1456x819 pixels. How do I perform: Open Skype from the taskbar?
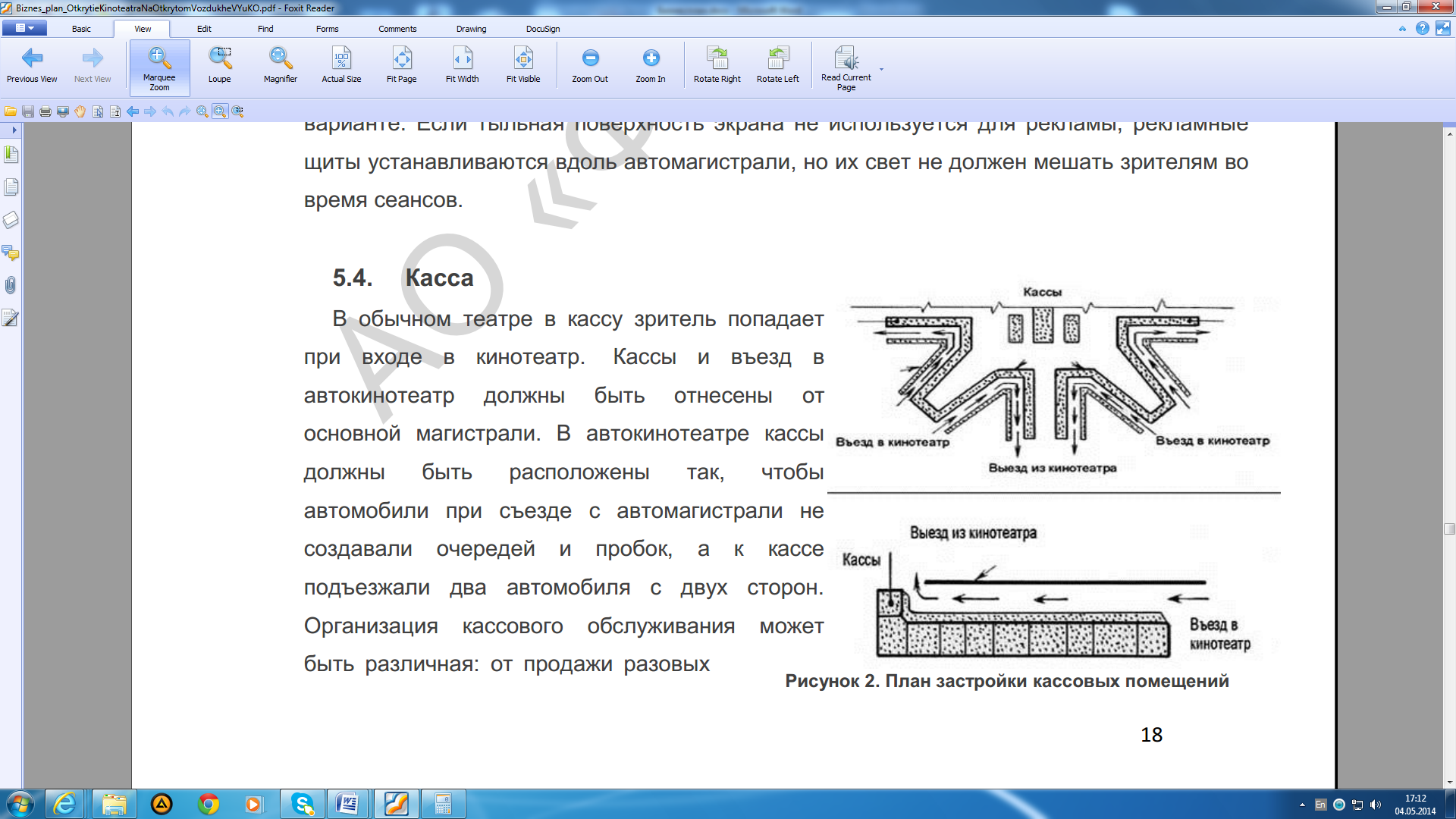click(303, 804)
